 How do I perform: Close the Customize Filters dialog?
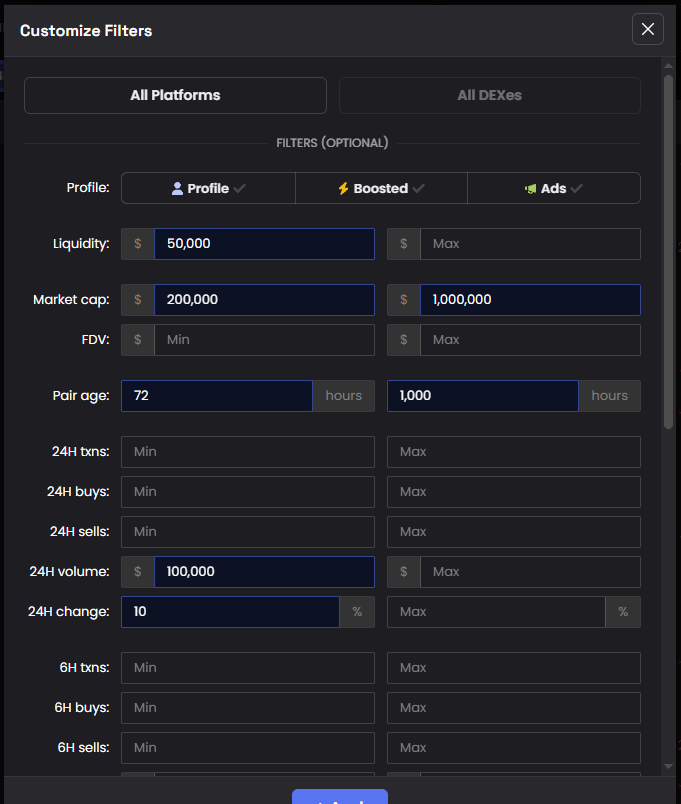click(648, 29)
